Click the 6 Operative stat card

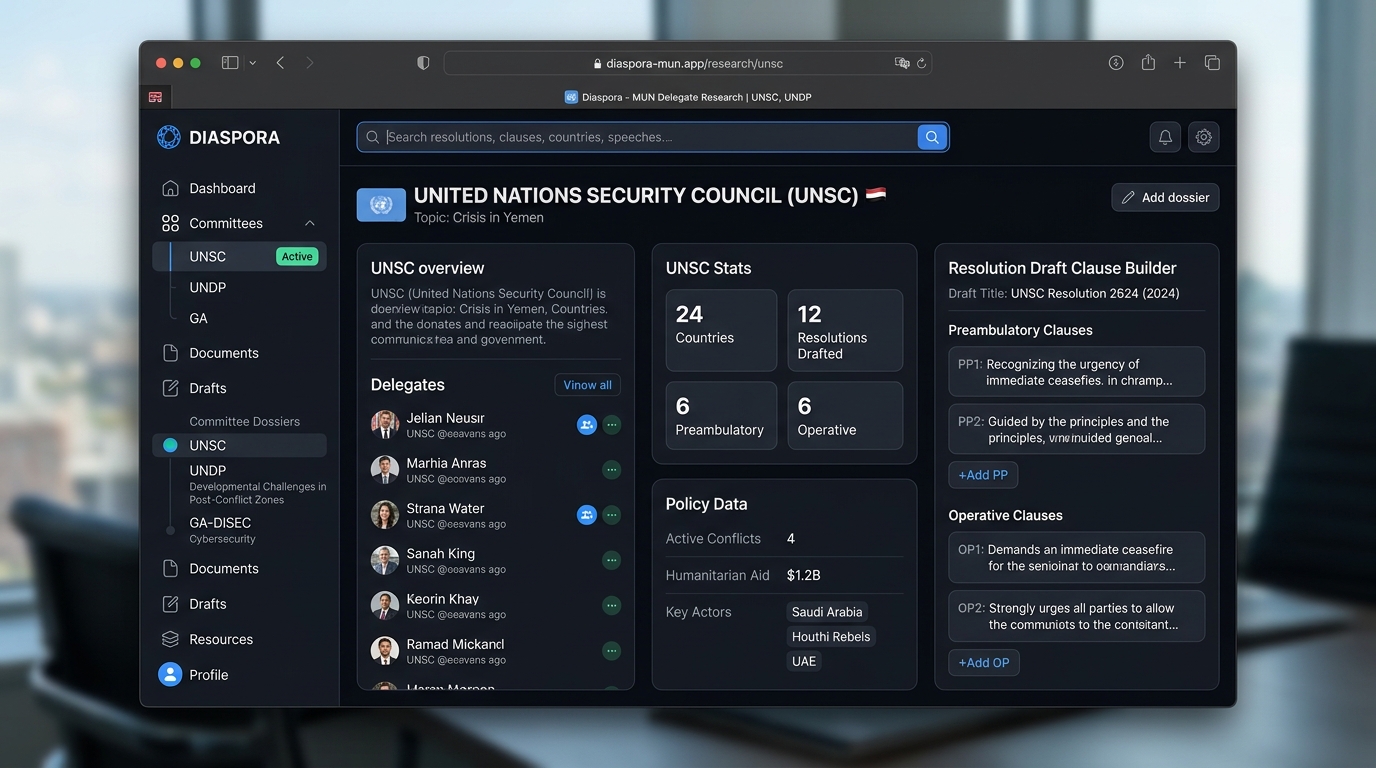pos(845,415)
